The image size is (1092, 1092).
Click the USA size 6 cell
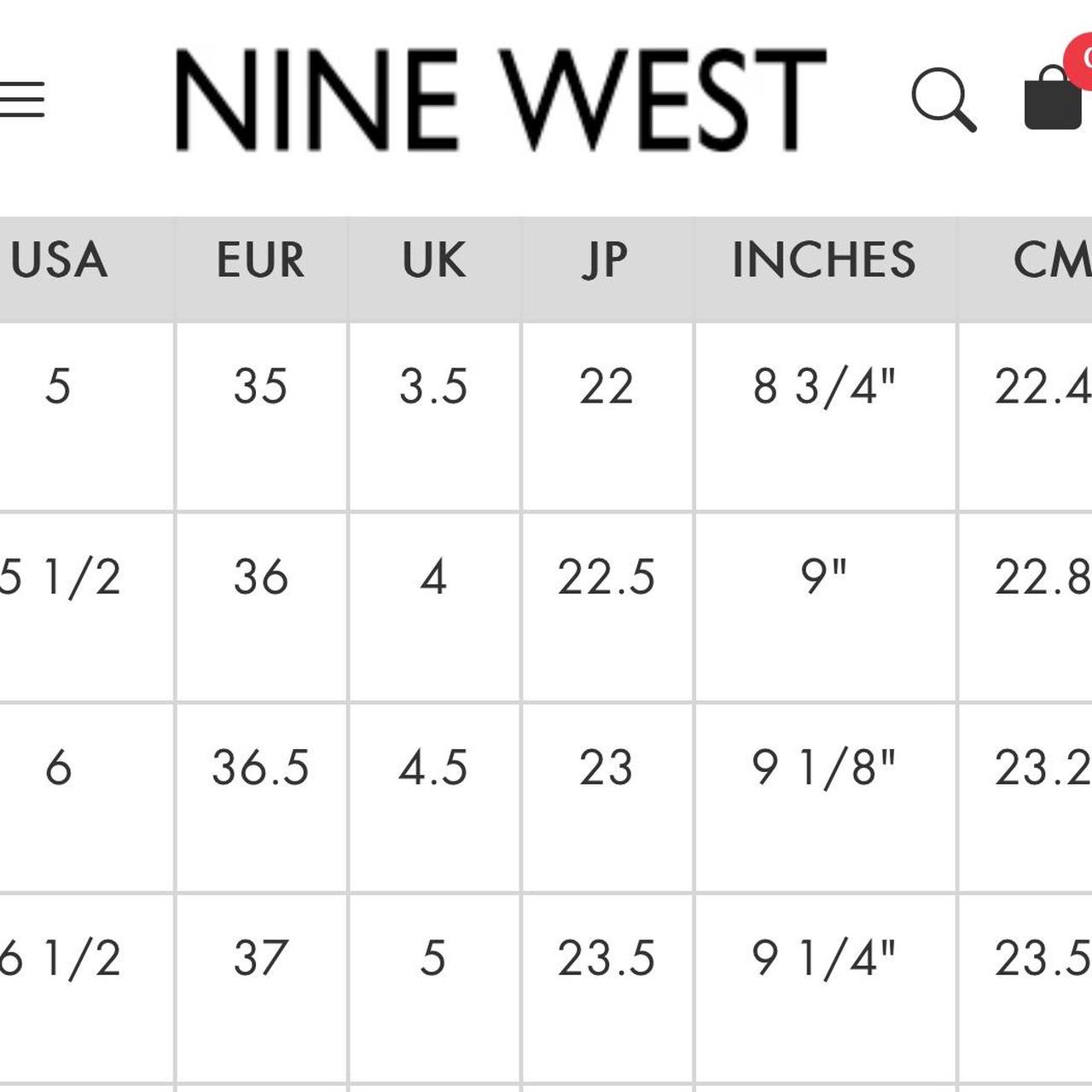[58, 768]
